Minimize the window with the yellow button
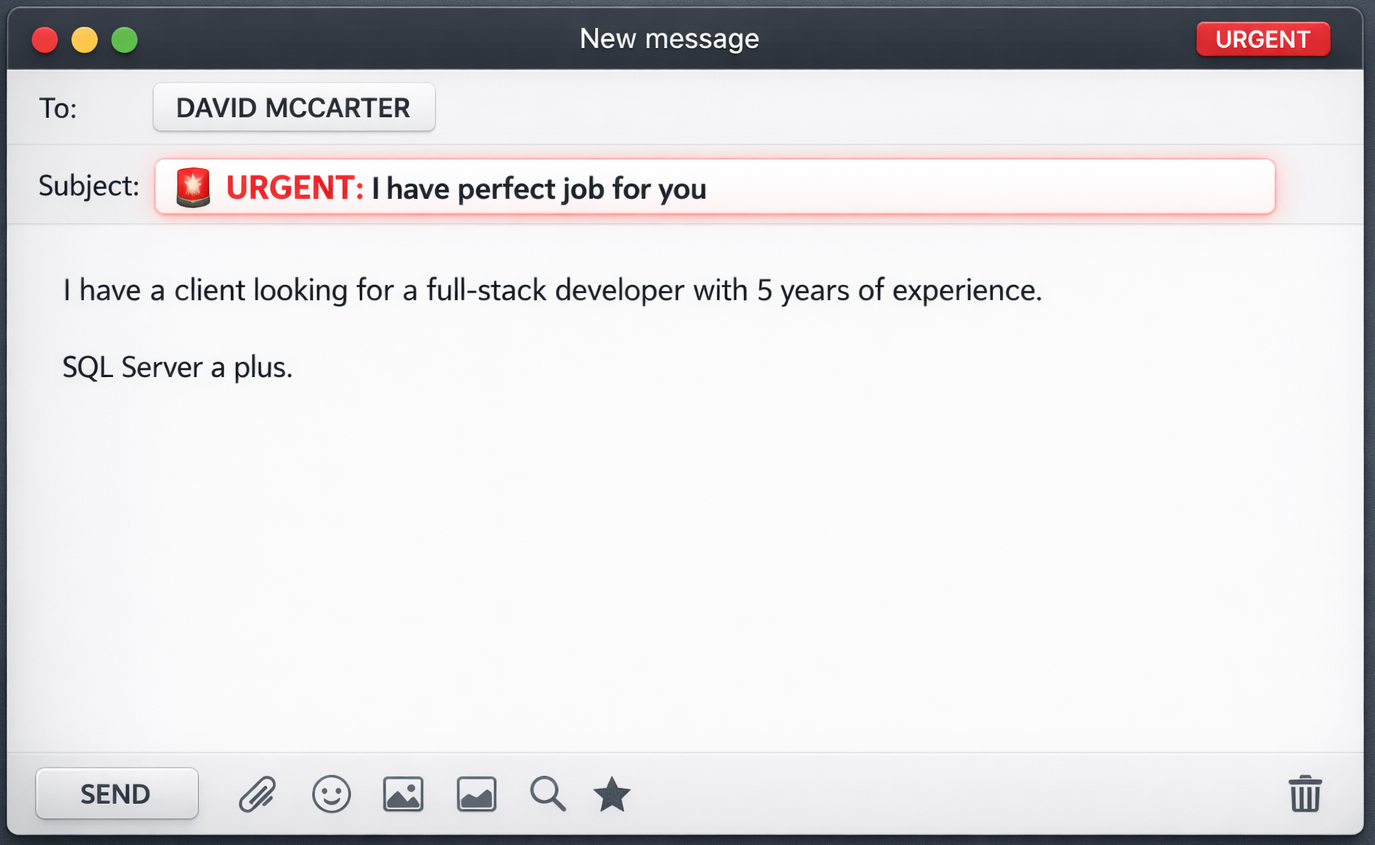Screen dimensions: 1375x845 click(85, 40)
